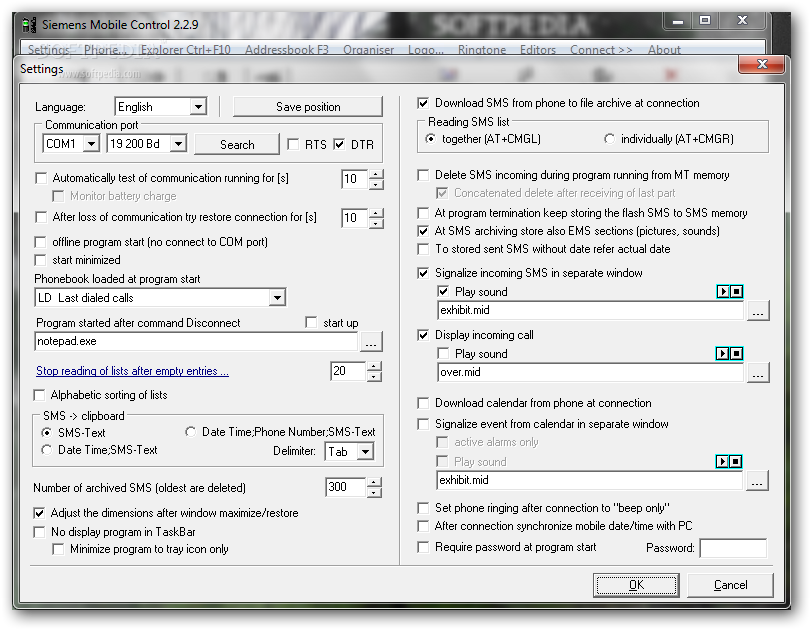Open the Delimiter Tab dropdown

365,452
